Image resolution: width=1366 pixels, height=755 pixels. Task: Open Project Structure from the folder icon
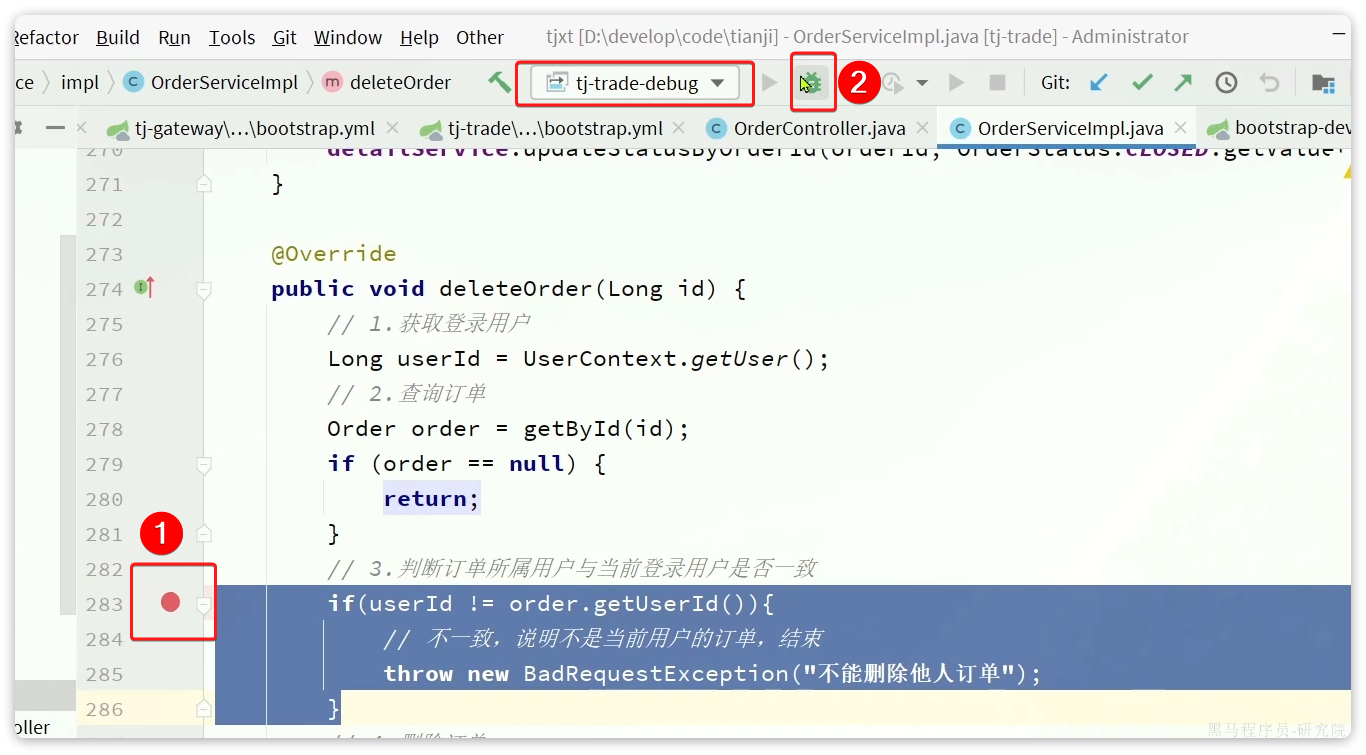tap(1323, 83)
